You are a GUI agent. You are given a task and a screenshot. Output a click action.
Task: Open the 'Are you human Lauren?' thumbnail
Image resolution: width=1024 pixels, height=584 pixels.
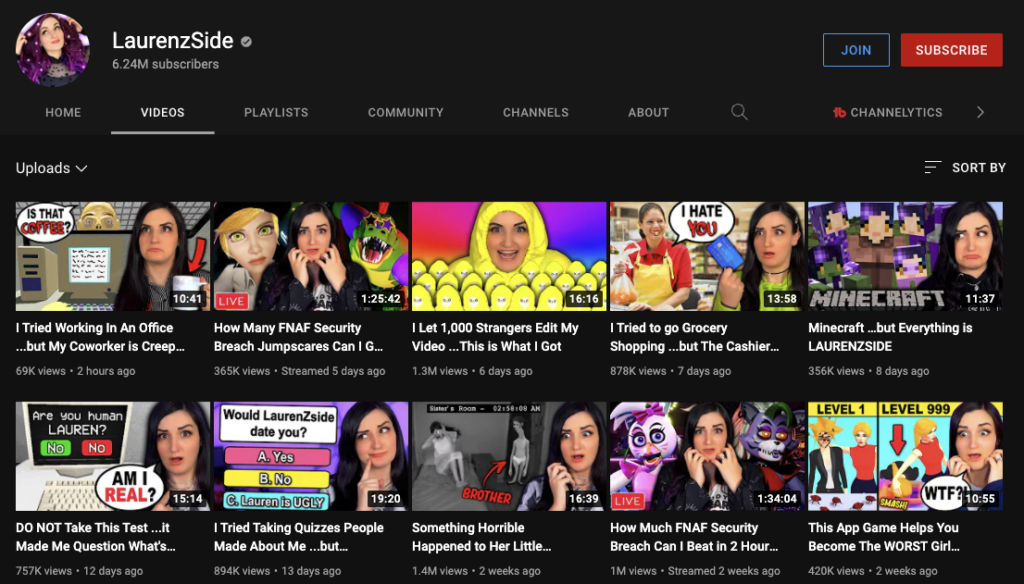click(x=113, y=456)
